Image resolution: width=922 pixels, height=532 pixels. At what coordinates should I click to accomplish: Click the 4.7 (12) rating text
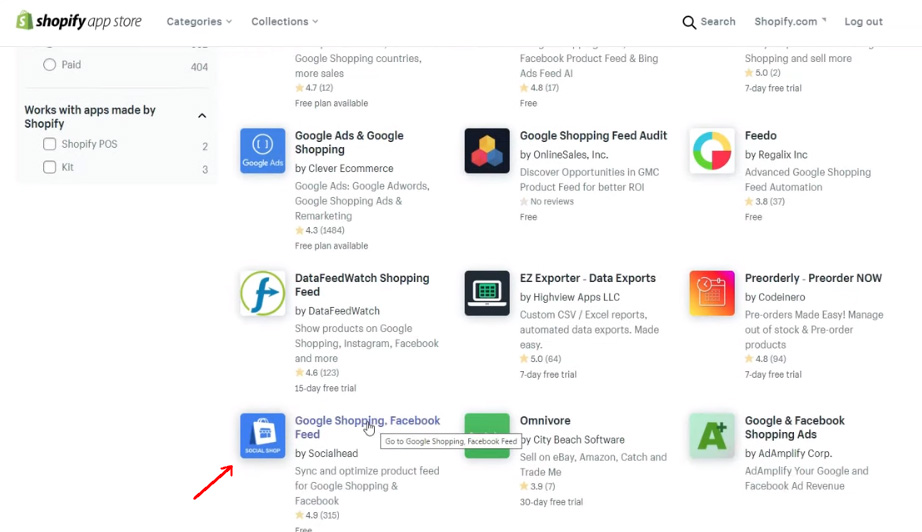coord(314,88)
